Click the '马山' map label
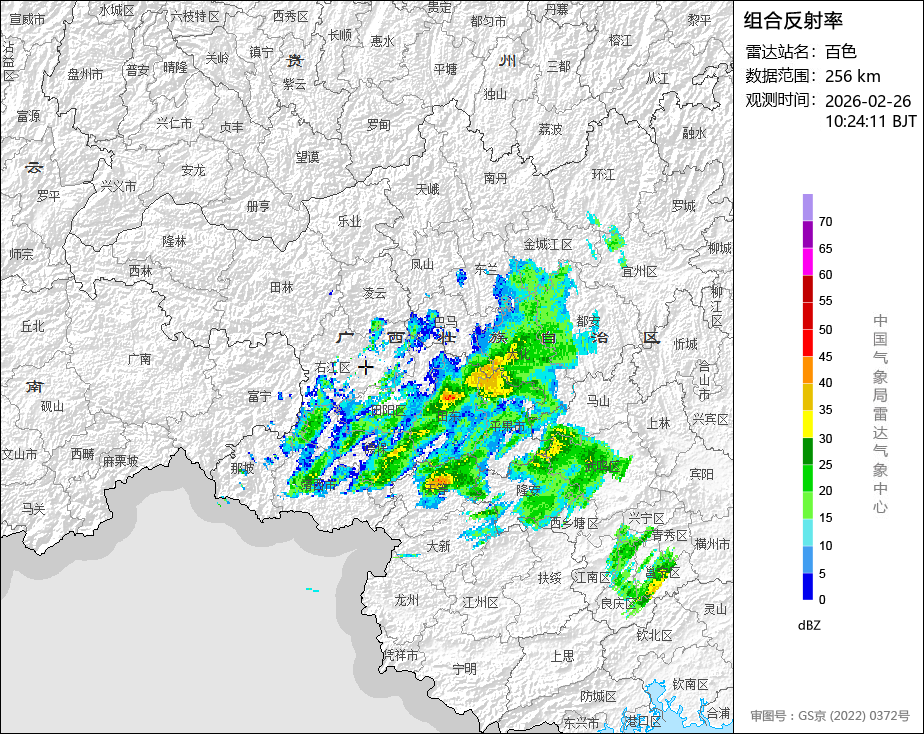924x734 pixels. [x=598, y=401]
